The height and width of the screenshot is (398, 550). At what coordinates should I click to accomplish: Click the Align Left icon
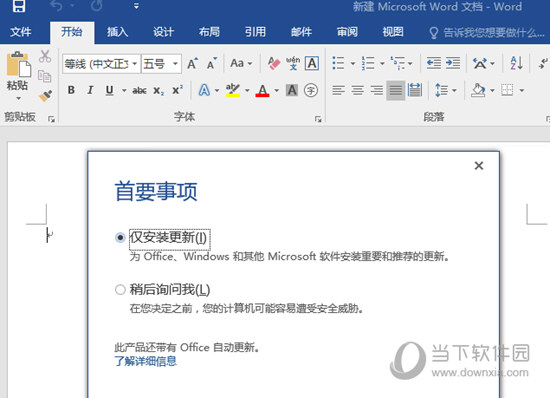click(338, 90)
